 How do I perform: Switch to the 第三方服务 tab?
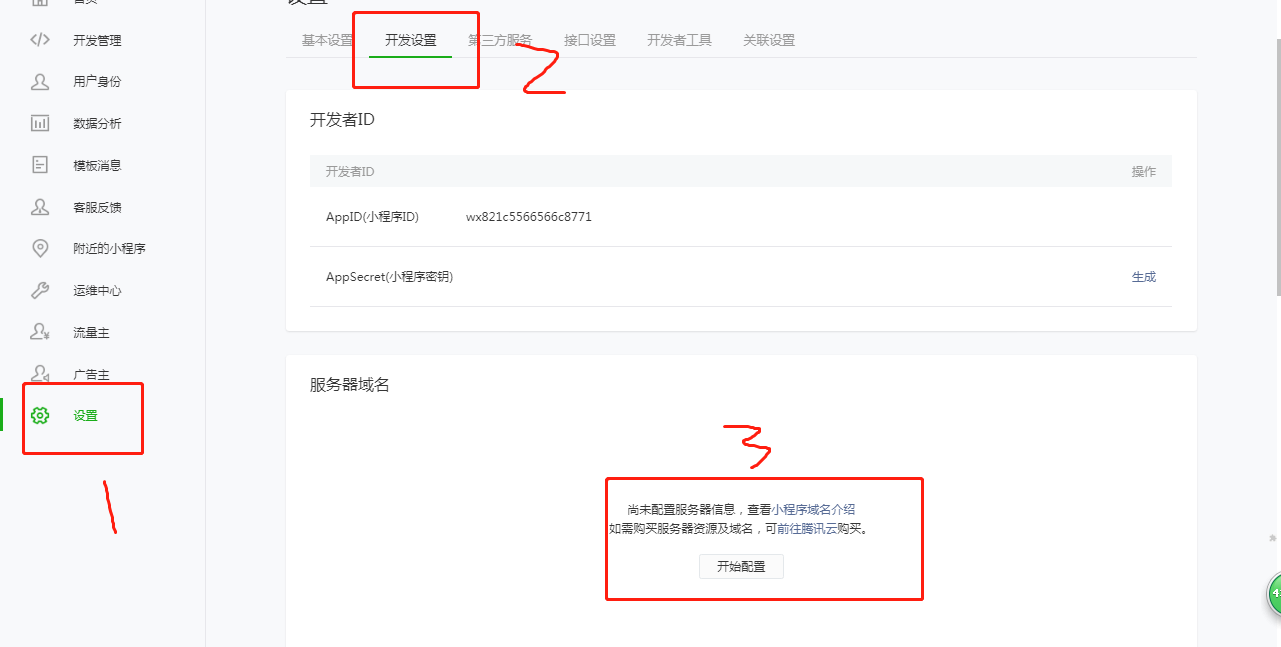pyautogui.click(x=500, y=41)
